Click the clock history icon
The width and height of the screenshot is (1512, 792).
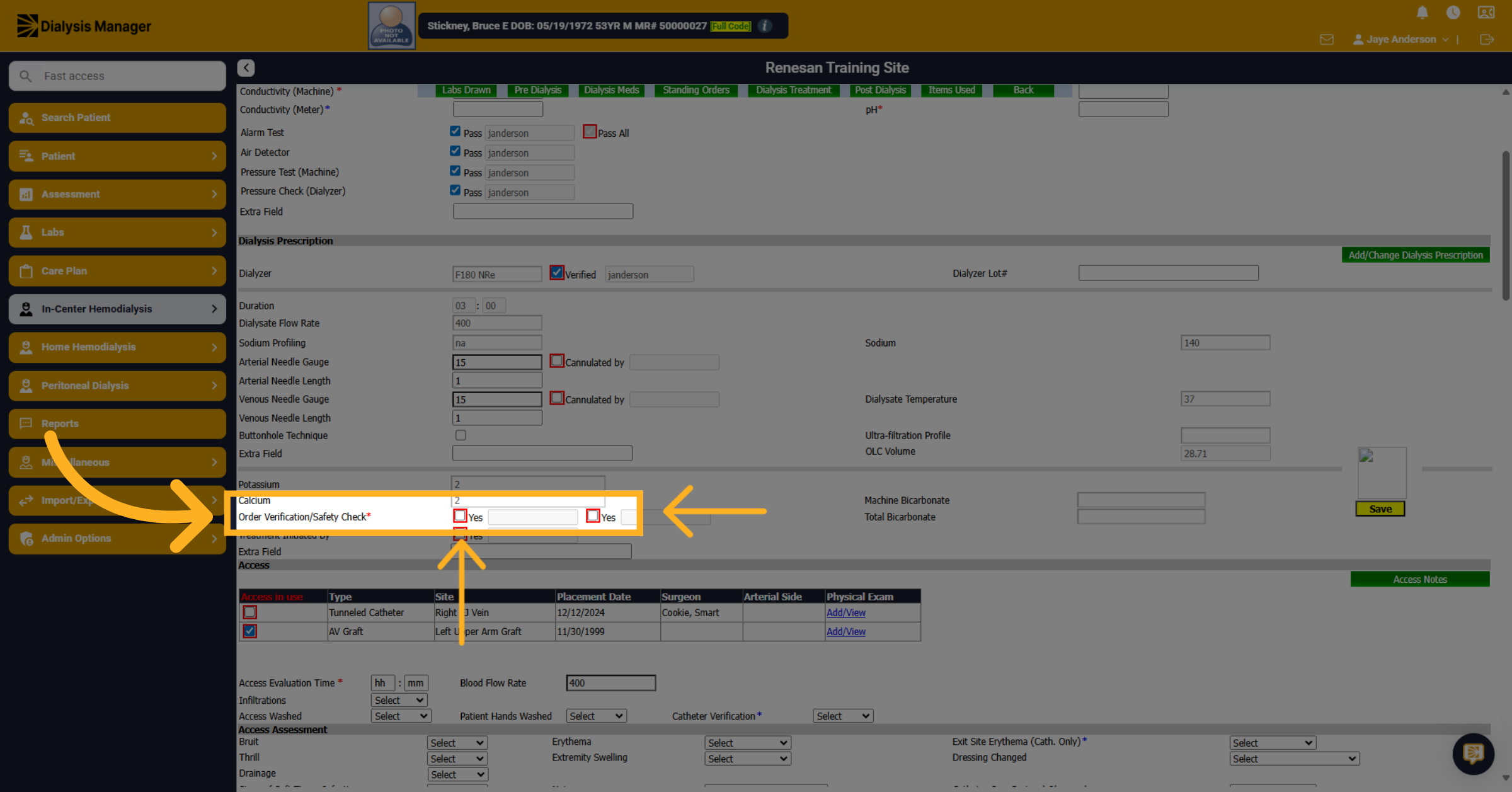(x=1453, y=13)
